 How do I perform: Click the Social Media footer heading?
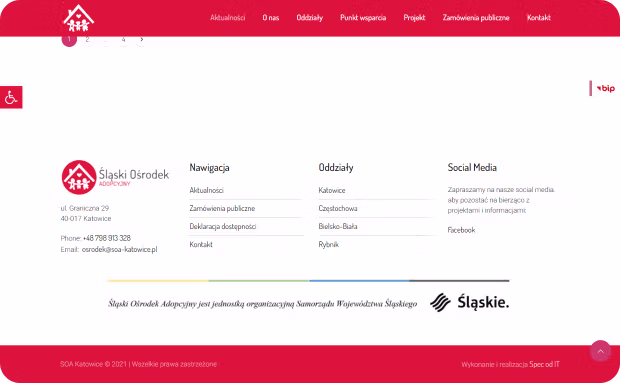click(x=472, y=168)
